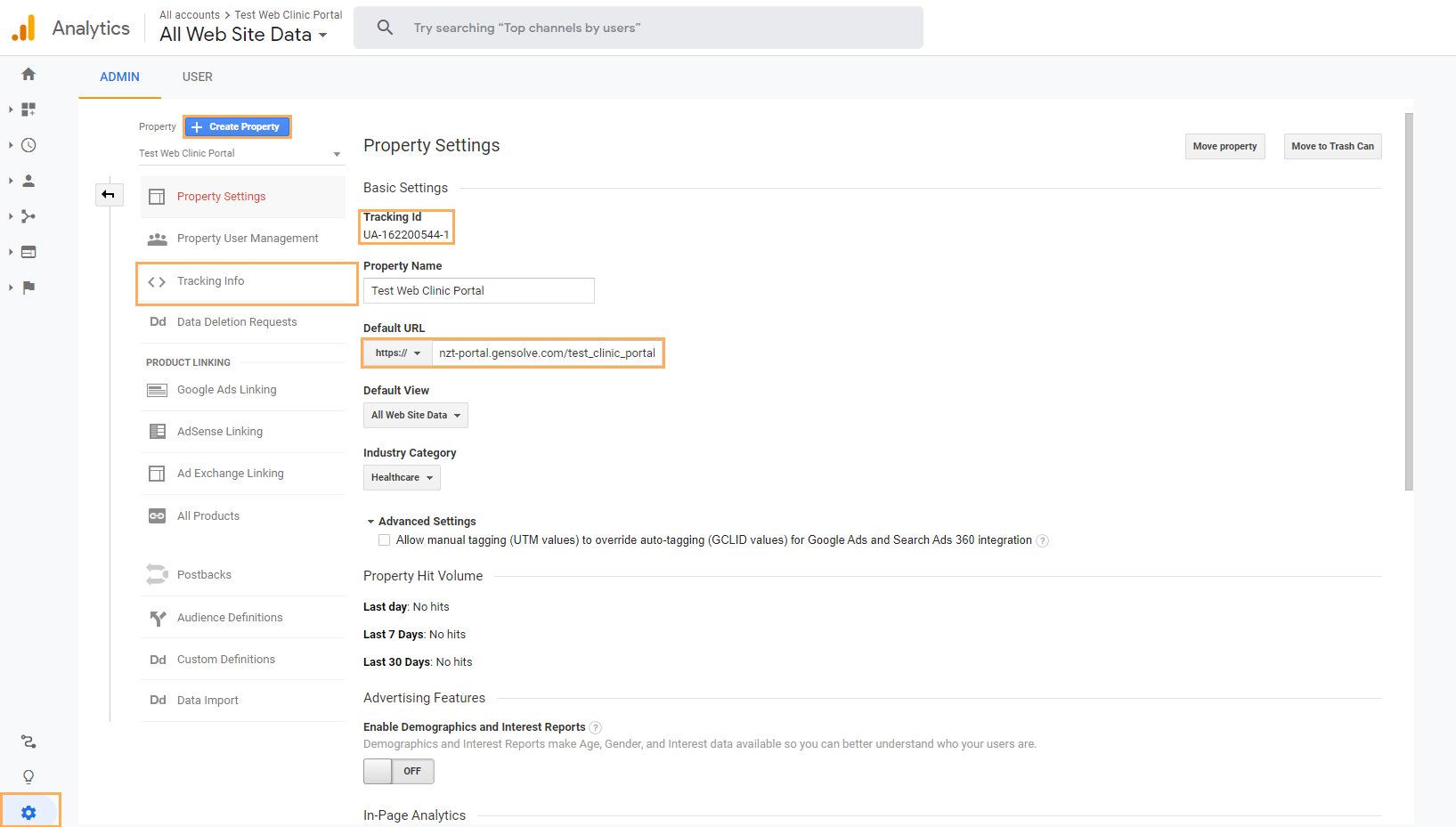Click the Tracking Info code brackets icon
This screenshot has width=1456, height=827.
click(157, 282)
